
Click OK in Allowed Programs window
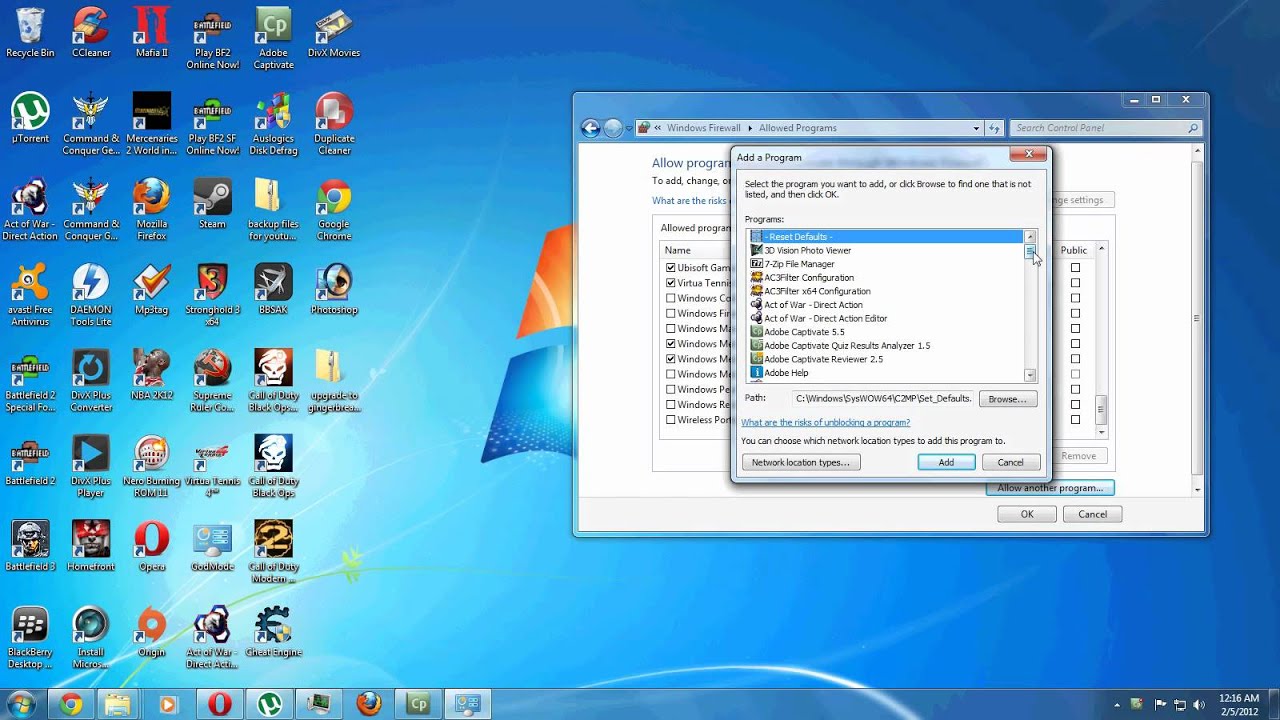tap(1027, 514)
